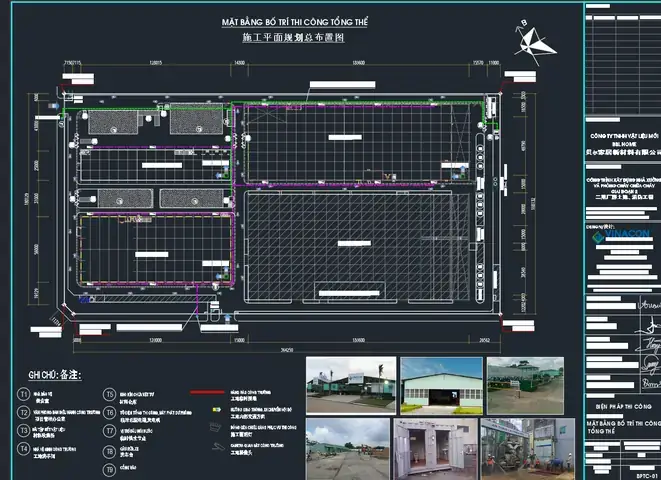
Task: Open the photo of green warehouse with open door
Action: [441, 385]
